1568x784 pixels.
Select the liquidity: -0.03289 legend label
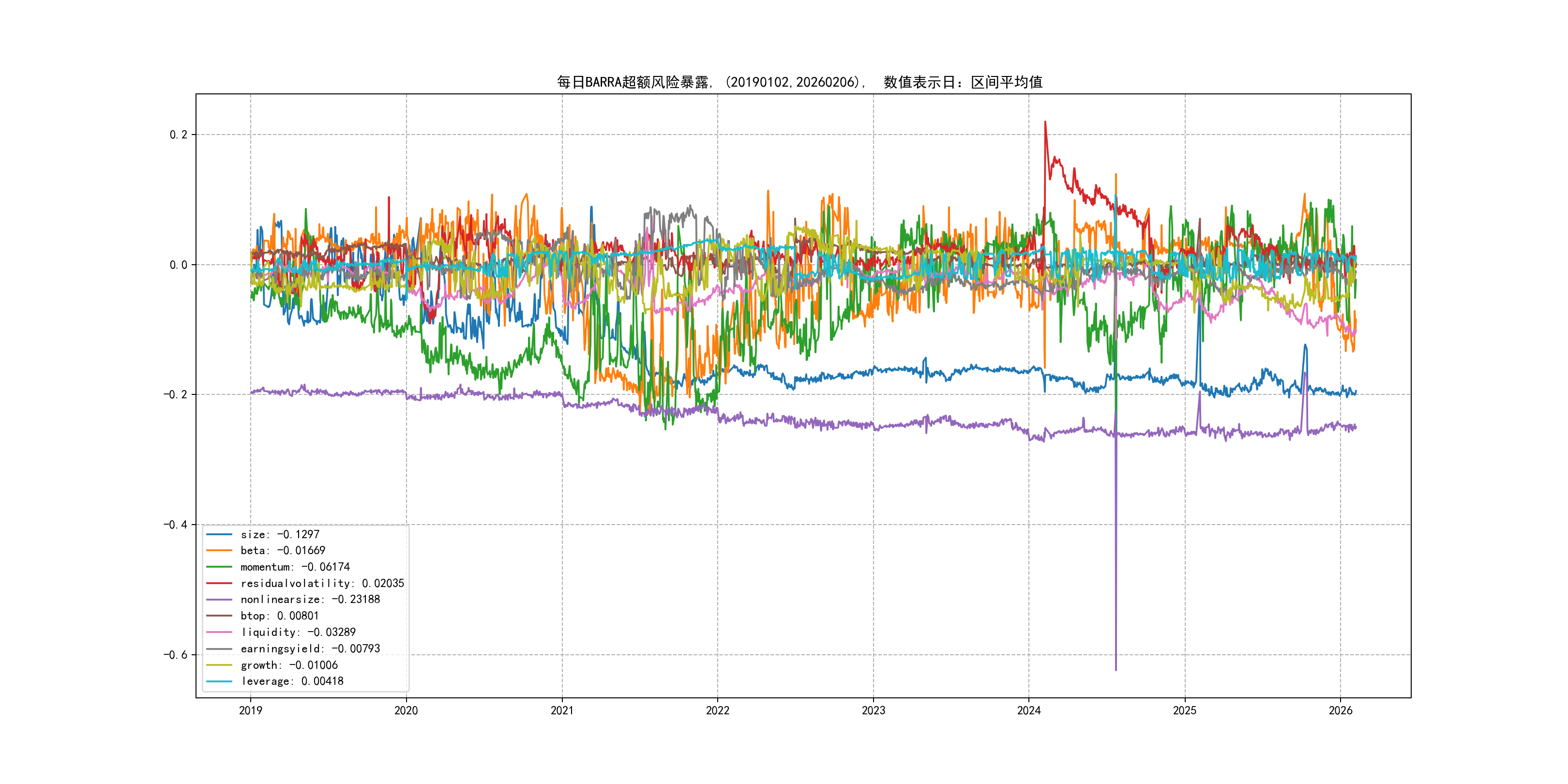point(298,633)
